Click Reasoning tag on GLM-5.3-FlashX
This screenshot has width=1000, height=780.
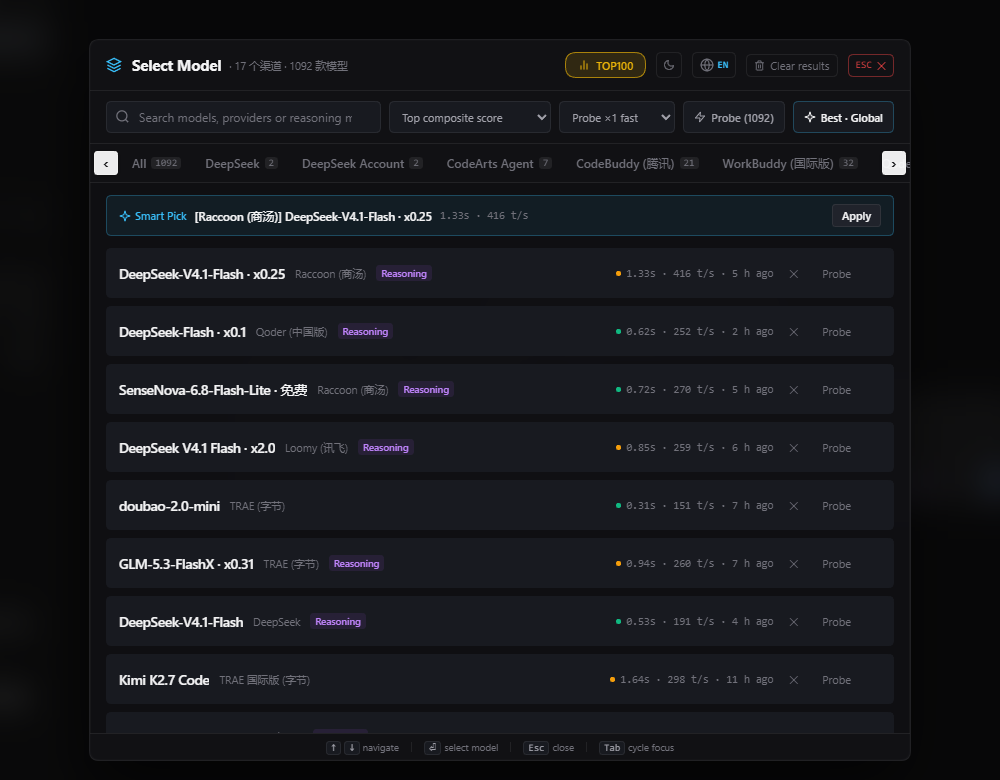pyautogui.click(x=357, y=564)
